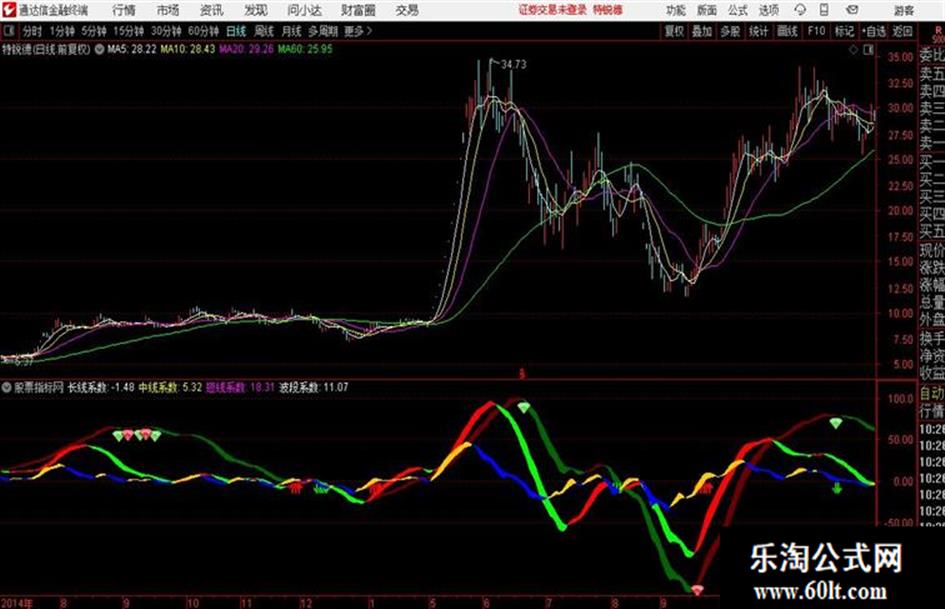Switch to the 分时 period tab
This screenshot has height=609, width=945.
[x=33, y=31]
